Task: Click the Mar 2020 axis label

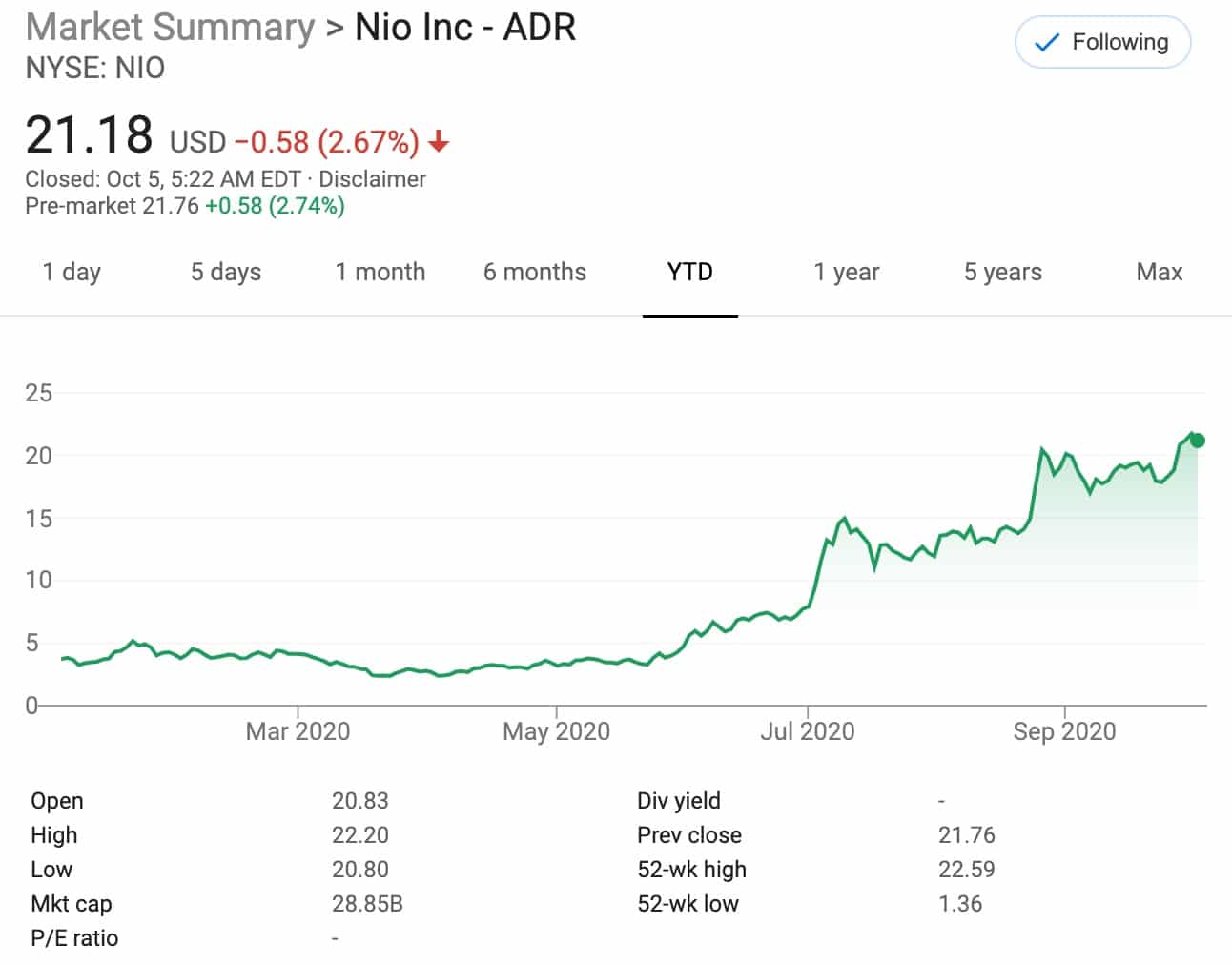Action: click(x=298, y=731)
